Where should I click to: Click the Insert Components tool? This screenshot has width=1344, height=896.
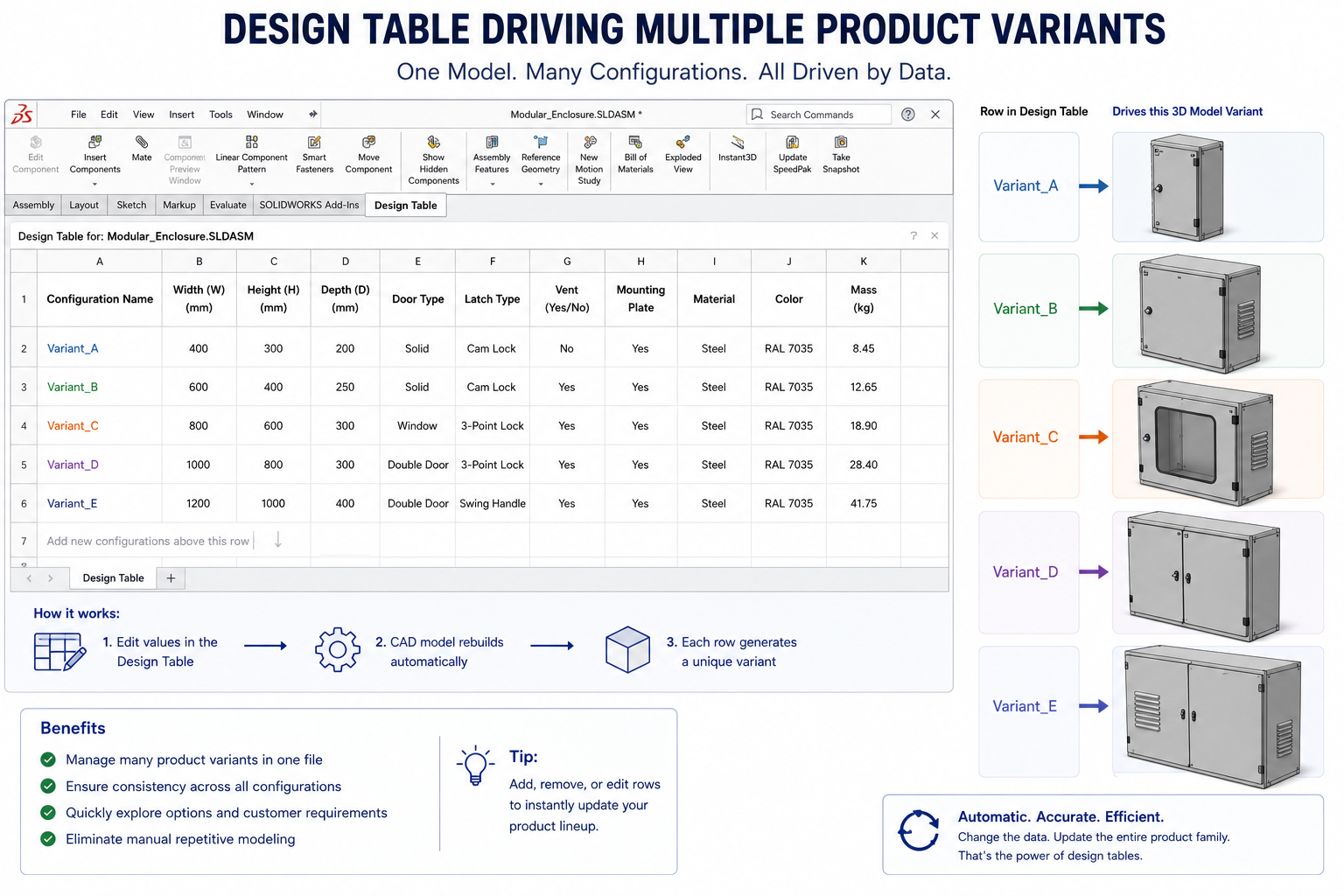(x=94, y=156)
